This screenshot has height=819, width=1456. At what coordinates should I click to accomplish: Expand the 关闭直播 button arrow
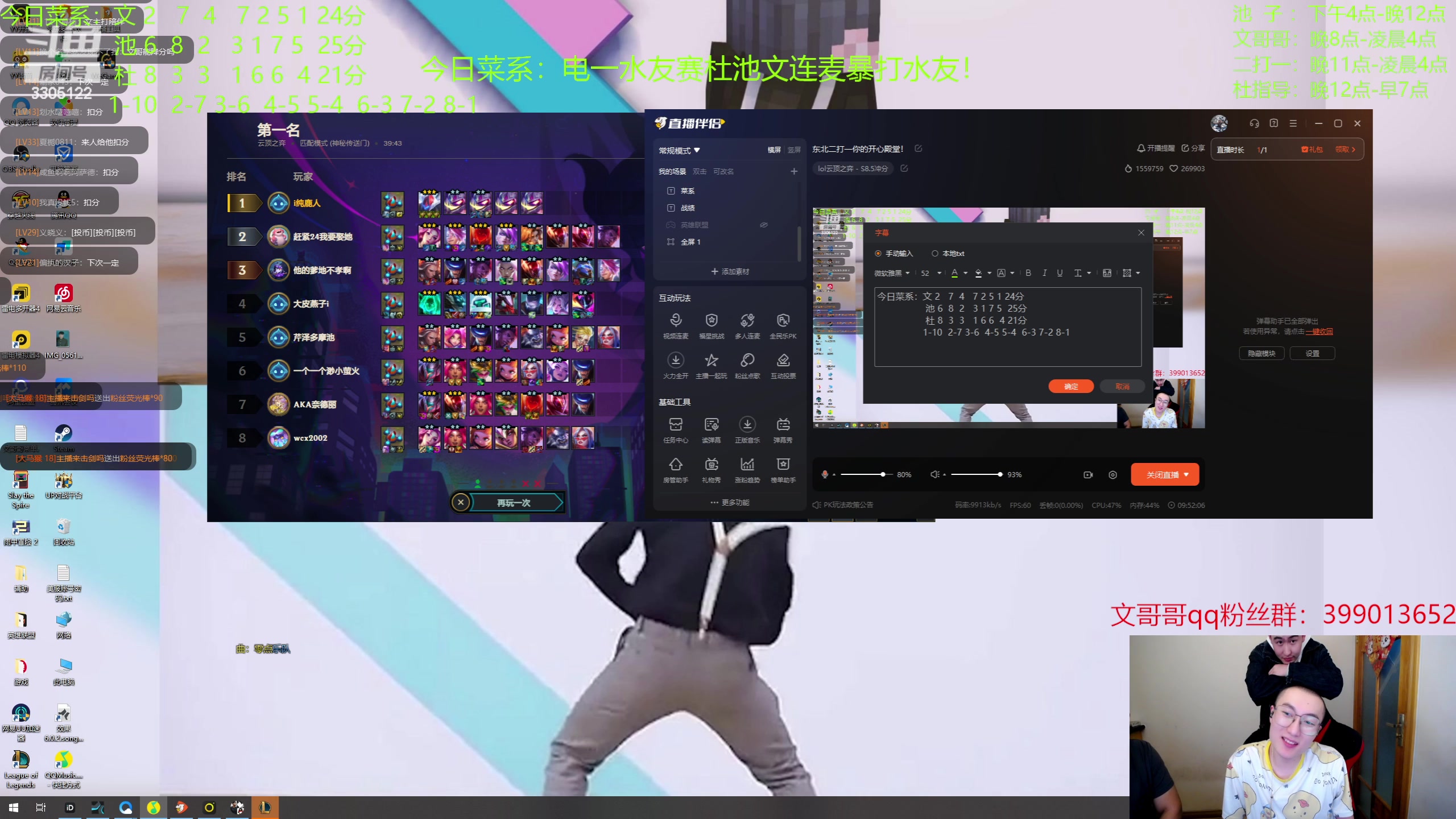tap(1186, 475)
